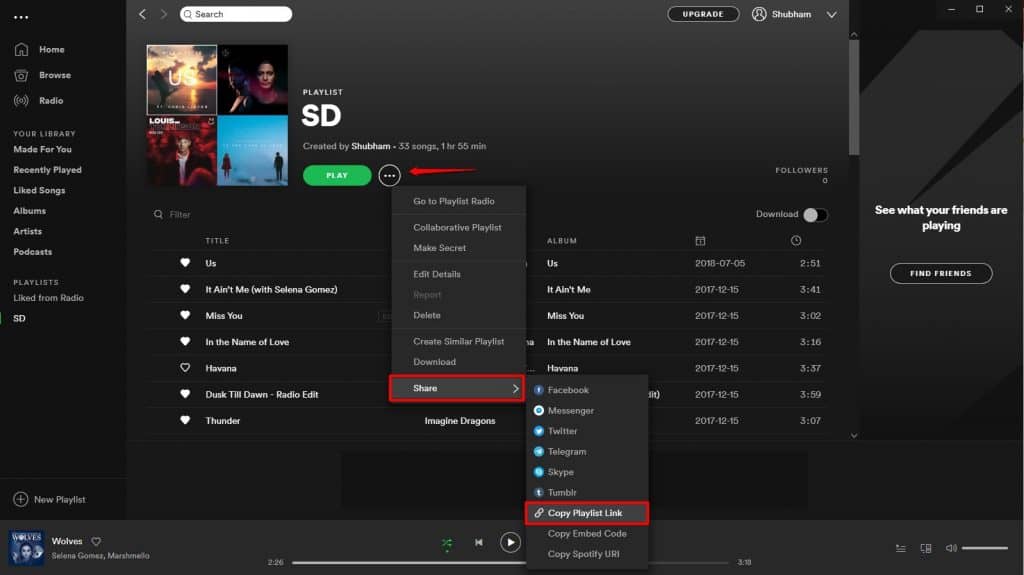Open the three-dot app menu
Image resolution: width=1024 pixels, height=575 pixels.
(21, 17)
